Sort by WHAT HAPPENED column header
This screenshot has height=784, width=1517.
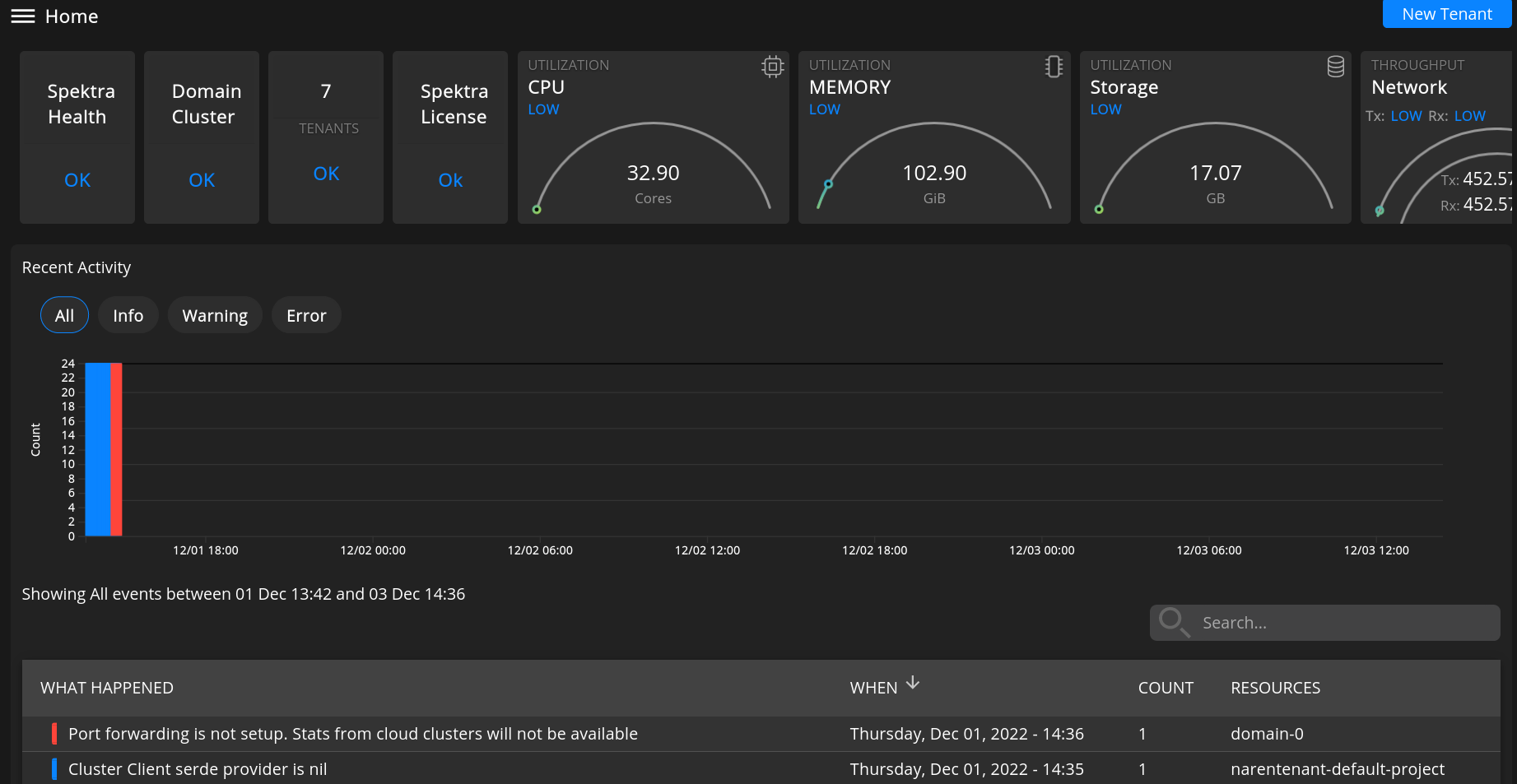pos(107,688)
